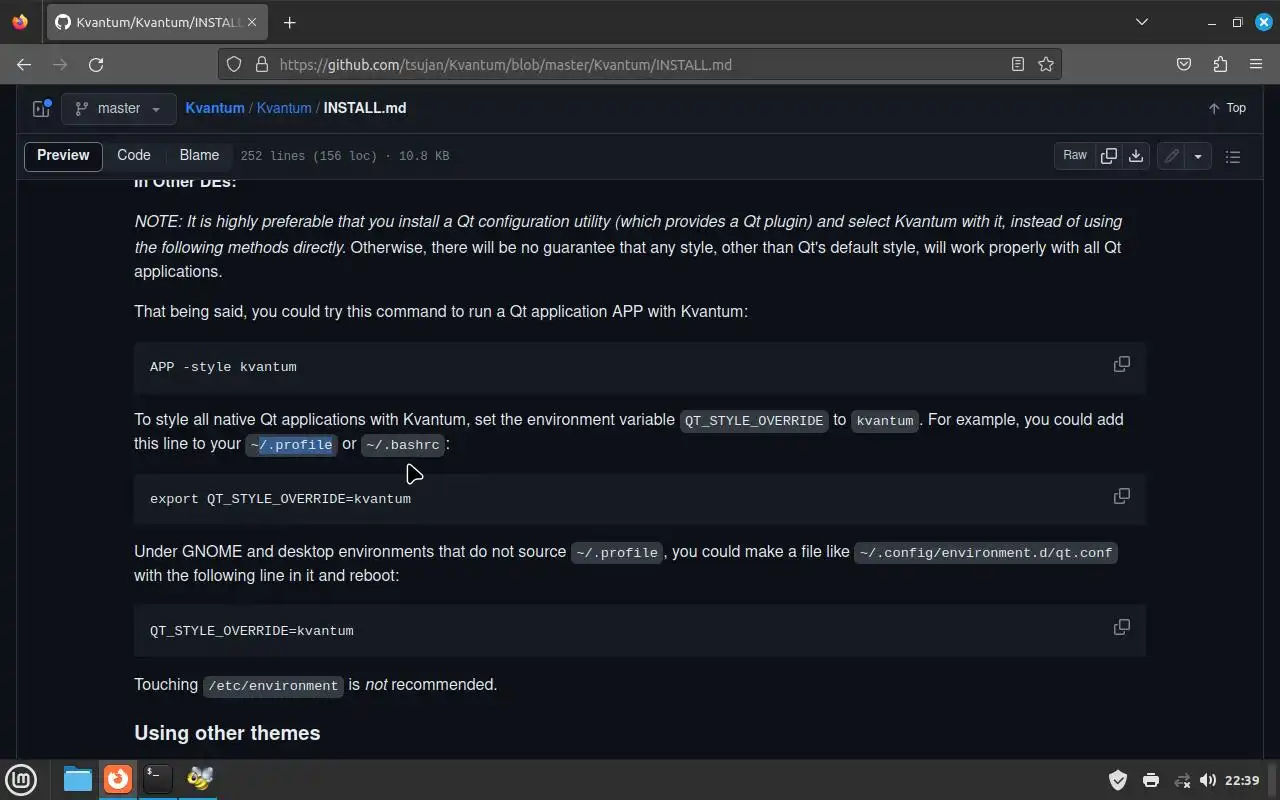1280x800 pixels.
Task: Open the Firefox hamburger menu
Action: click(1256, 64)
